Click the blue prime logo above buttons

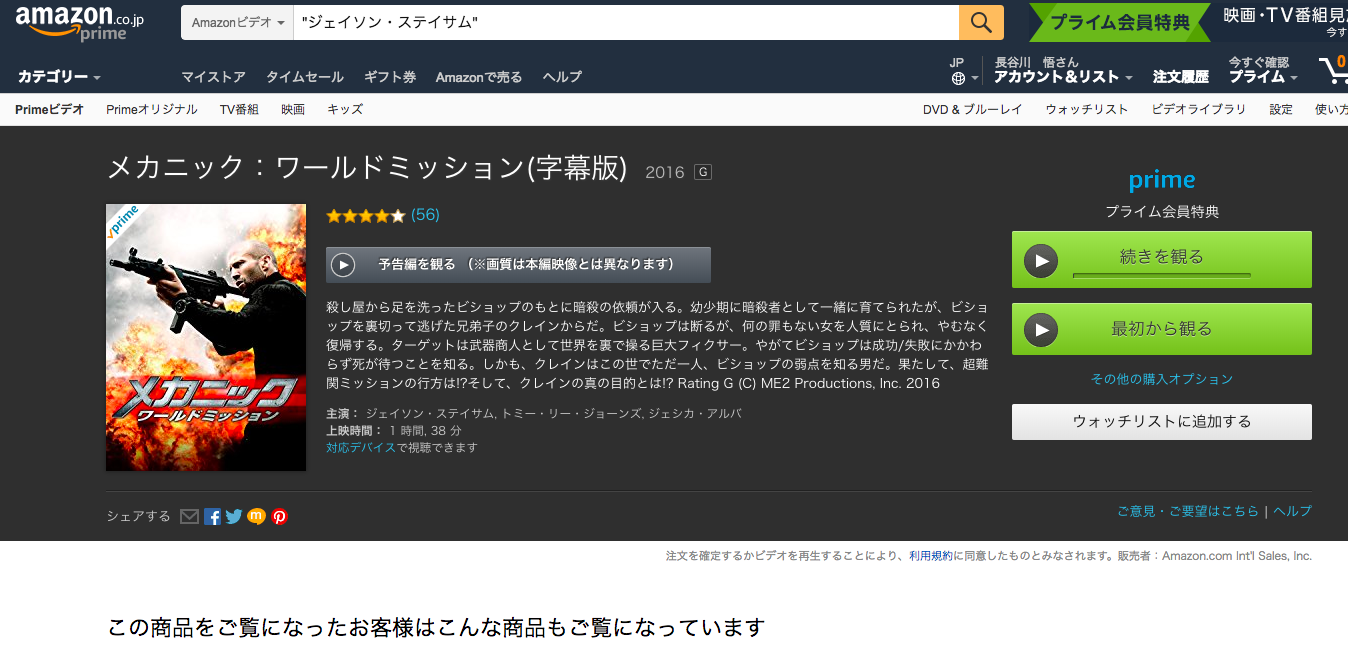[x=1162, y=181]
